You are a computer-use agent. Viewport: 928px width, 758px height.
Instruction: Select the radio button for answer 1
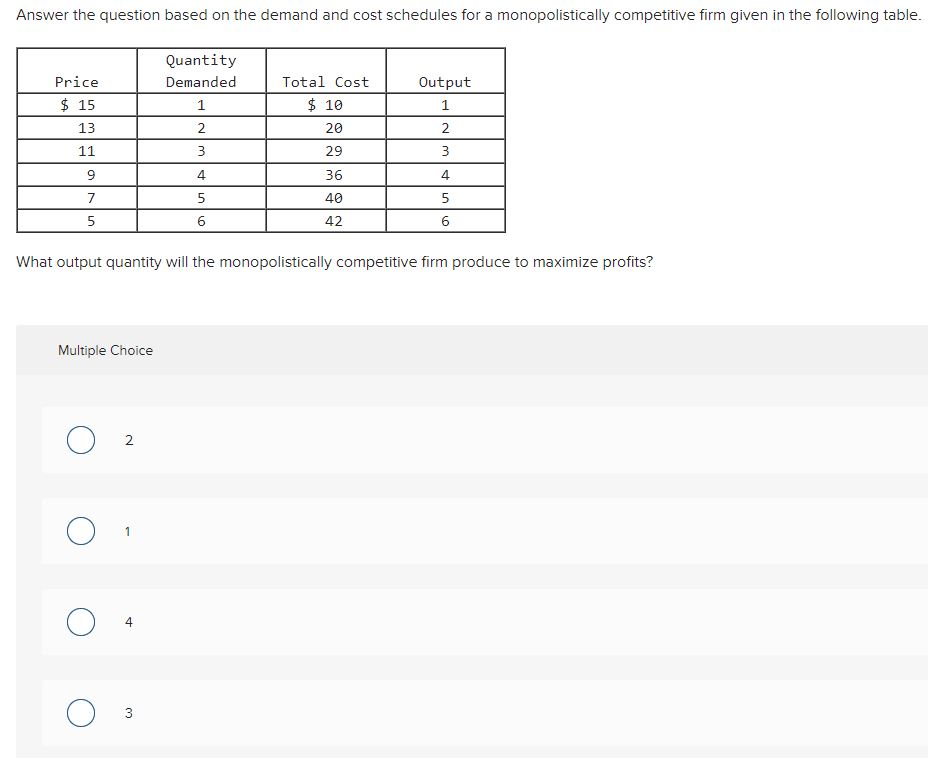[x=81, y=531]
